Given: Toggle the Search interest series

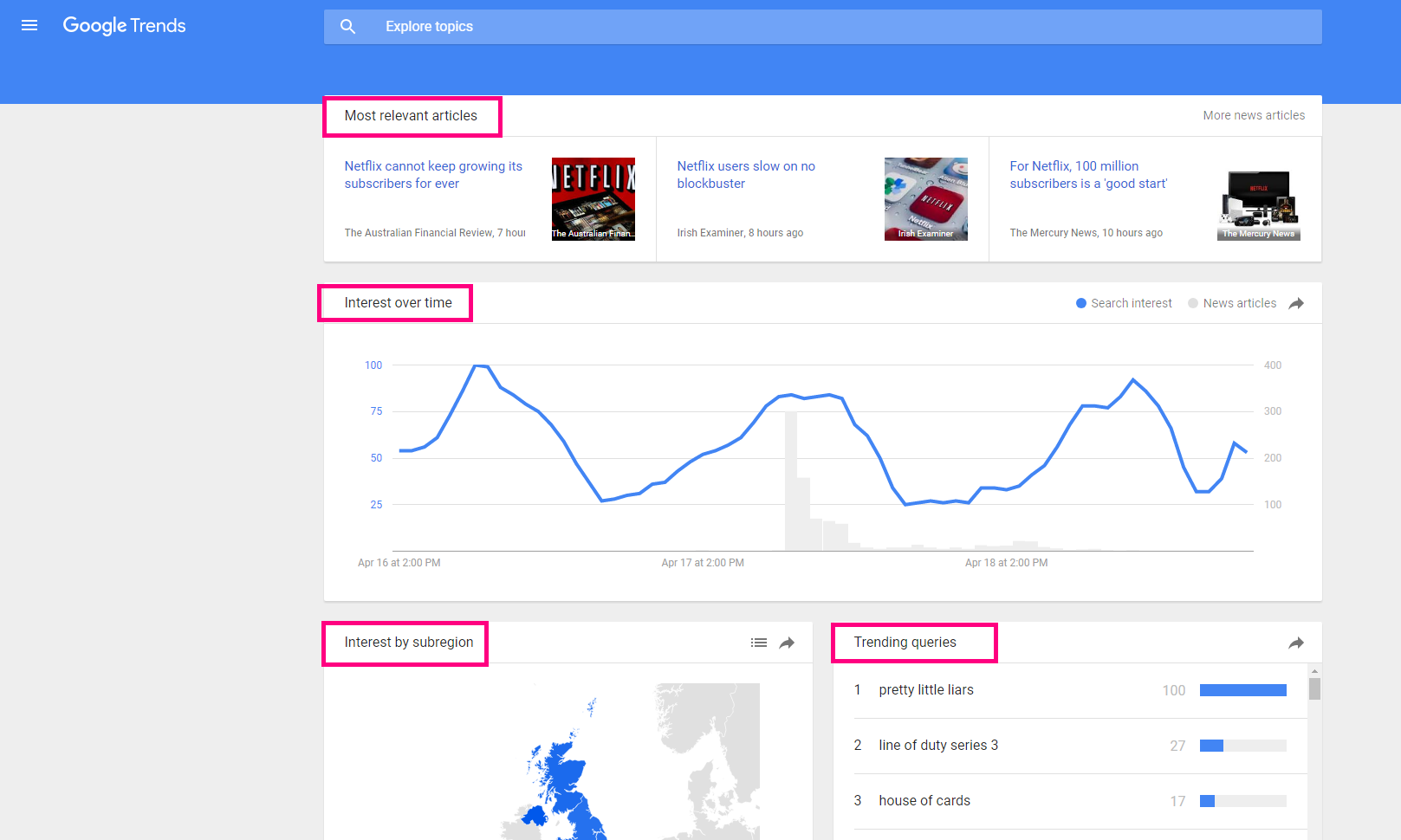Looking at the screenshot, I should click(1124, 303).
